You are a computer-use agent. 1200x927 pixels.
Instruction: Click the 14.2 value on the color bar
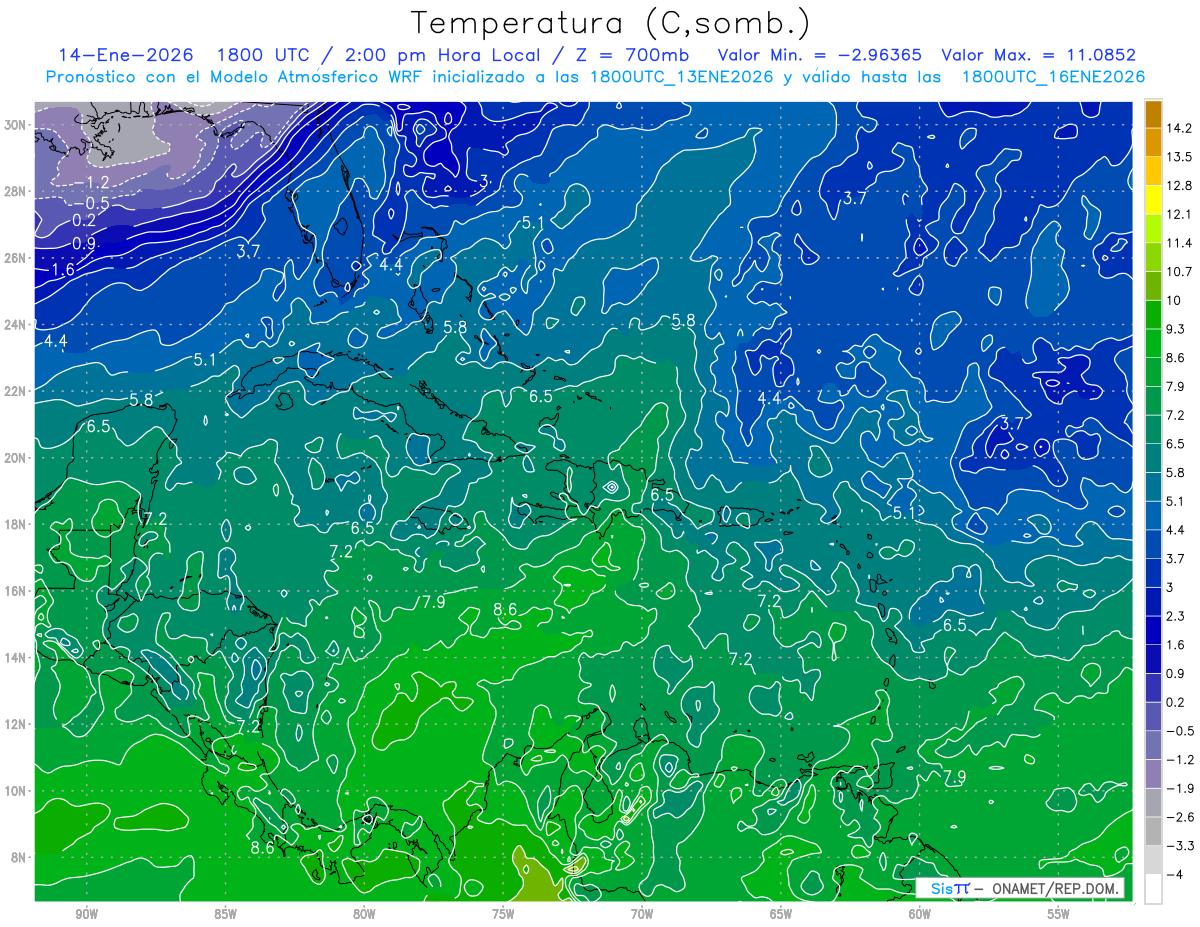click(x=1178, y=128)
